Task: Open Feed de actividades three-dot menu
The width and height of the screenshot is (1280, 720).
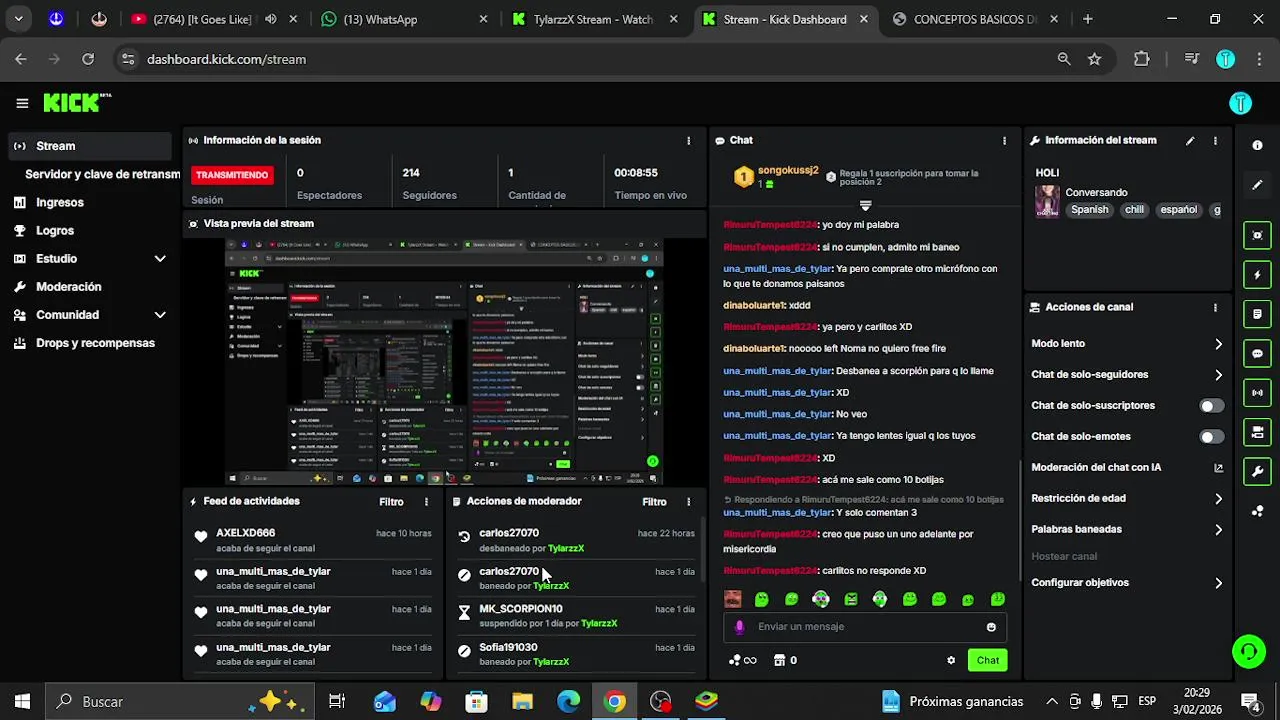Action: click(426, 502)
